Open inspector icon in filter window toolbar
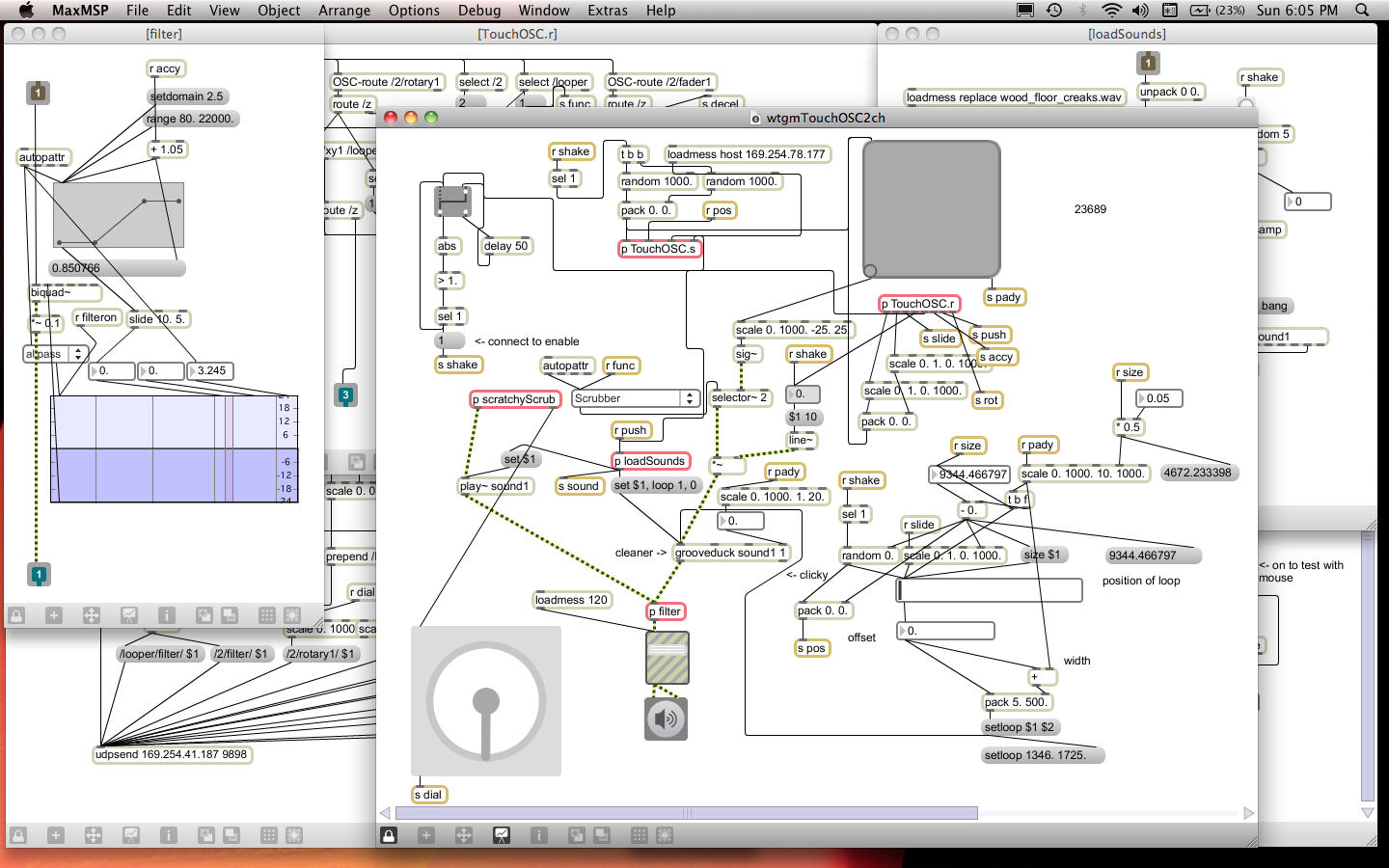Viewport: 1389px width, 868px height. [167, 614]
